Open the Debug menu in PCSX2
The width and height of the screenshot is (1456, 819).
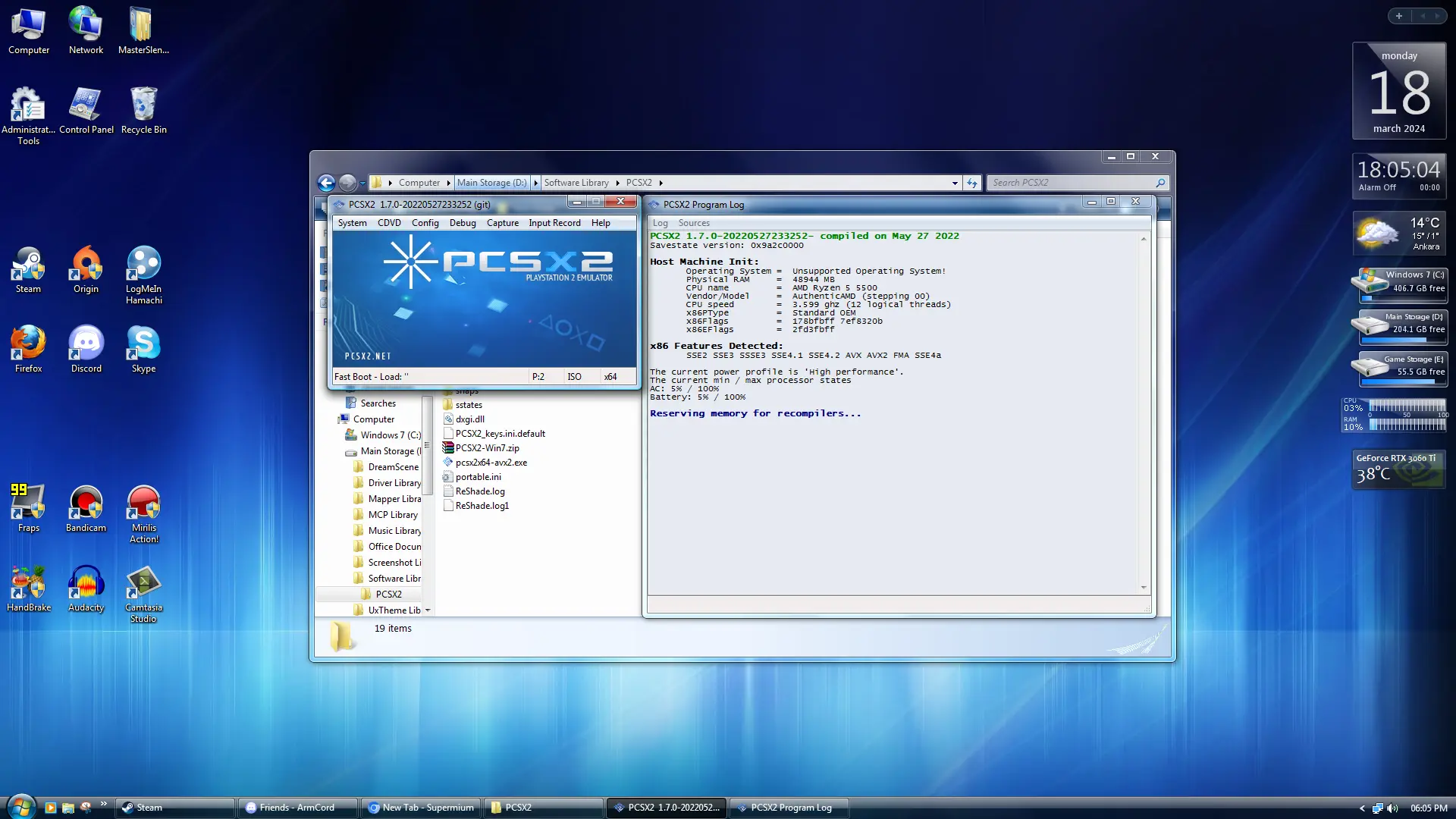click(463, 223)
